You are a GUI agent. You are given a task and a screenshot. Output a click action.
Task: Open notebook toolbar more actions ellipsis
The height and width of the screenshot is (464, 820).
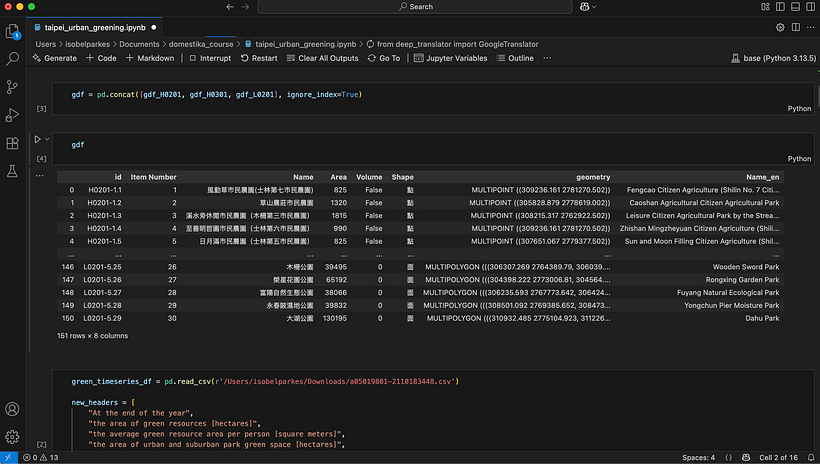pyautogui.click(x=548, y=58)
